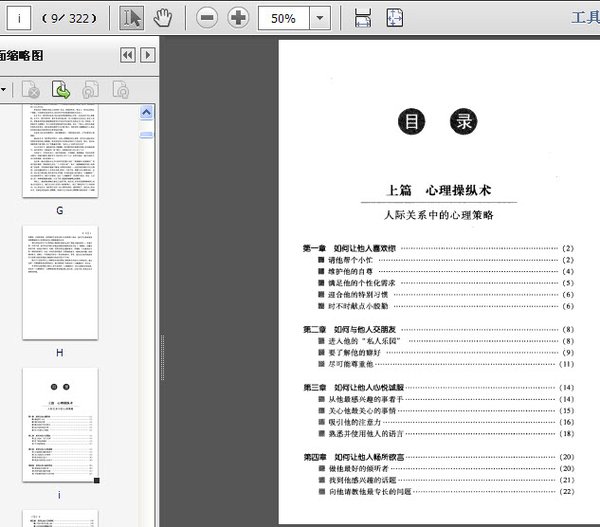The width and height of the screenshot is (600, 527).
Task: Choose the fit one full page icon
Action: (x=395, y=18)
